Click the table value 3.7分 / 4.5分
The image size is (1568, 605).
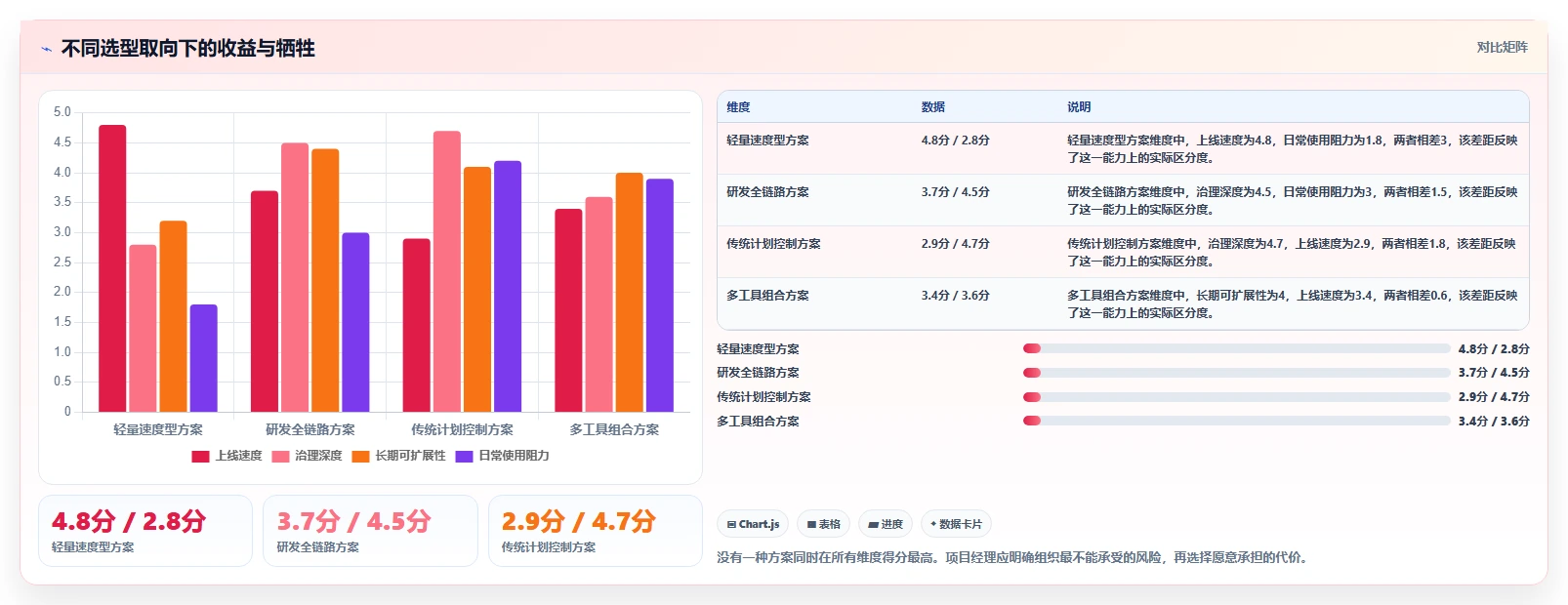coord(956,192)
